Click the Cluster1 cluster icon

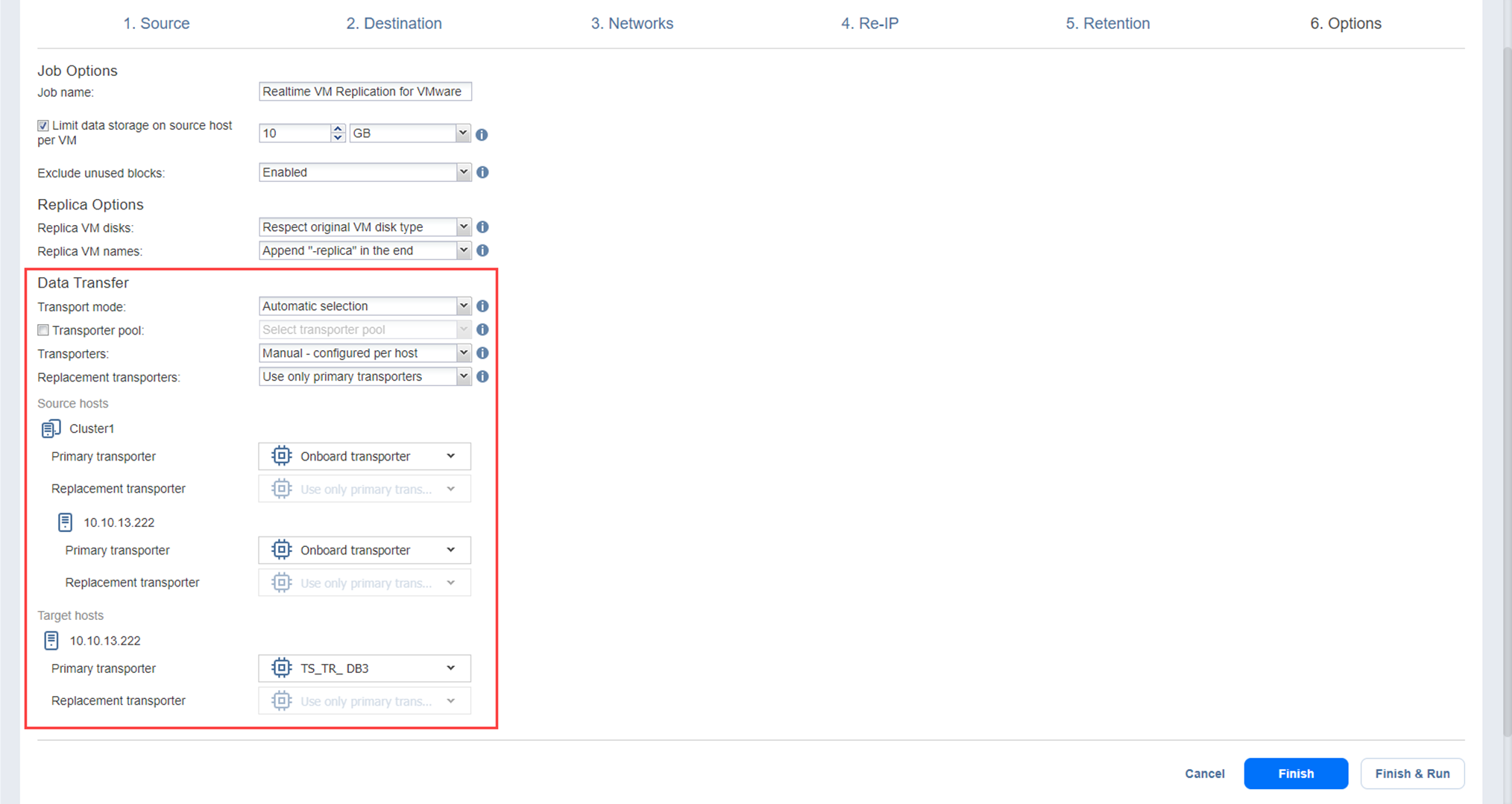[x=51, y=428]
